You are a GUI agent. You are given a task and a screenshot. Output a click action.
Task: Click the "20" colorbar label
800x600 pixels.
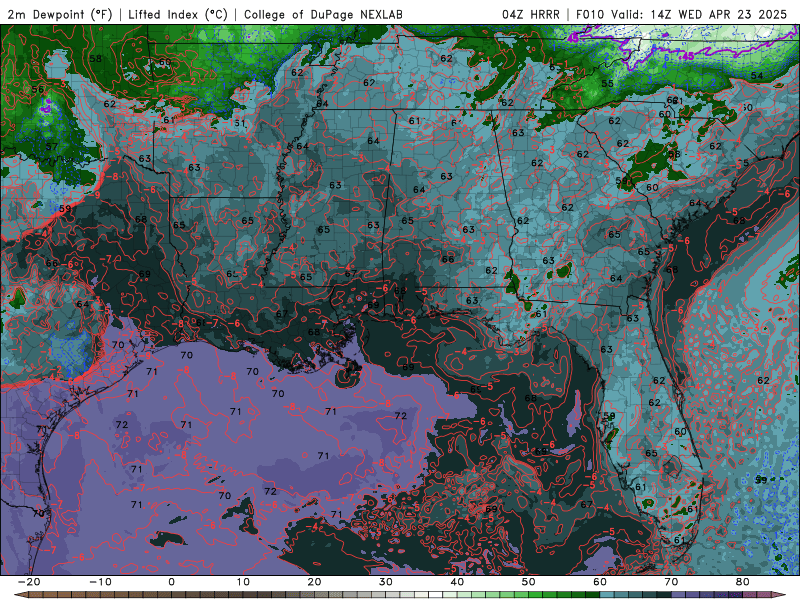point(314,582)
